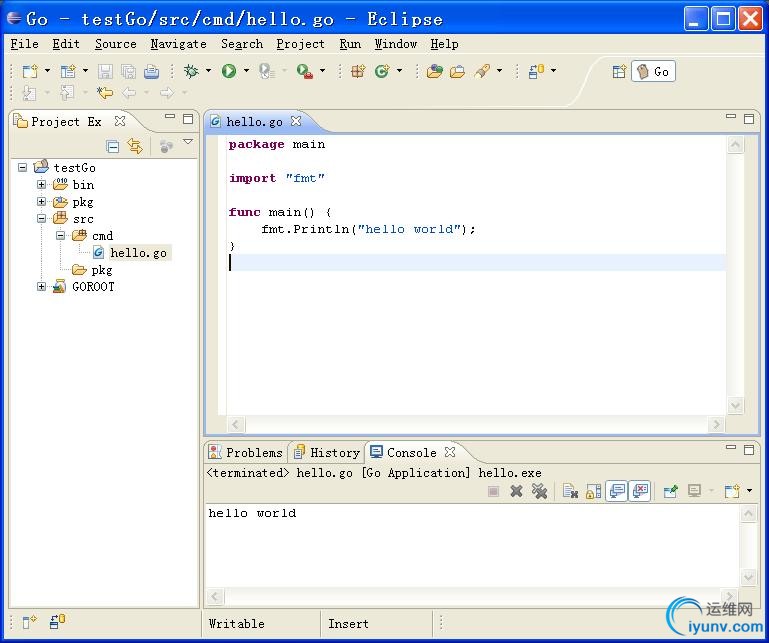Toggle Show Console on standard output
The width and height of the screenshot is (769, 643).
(617, 491)
